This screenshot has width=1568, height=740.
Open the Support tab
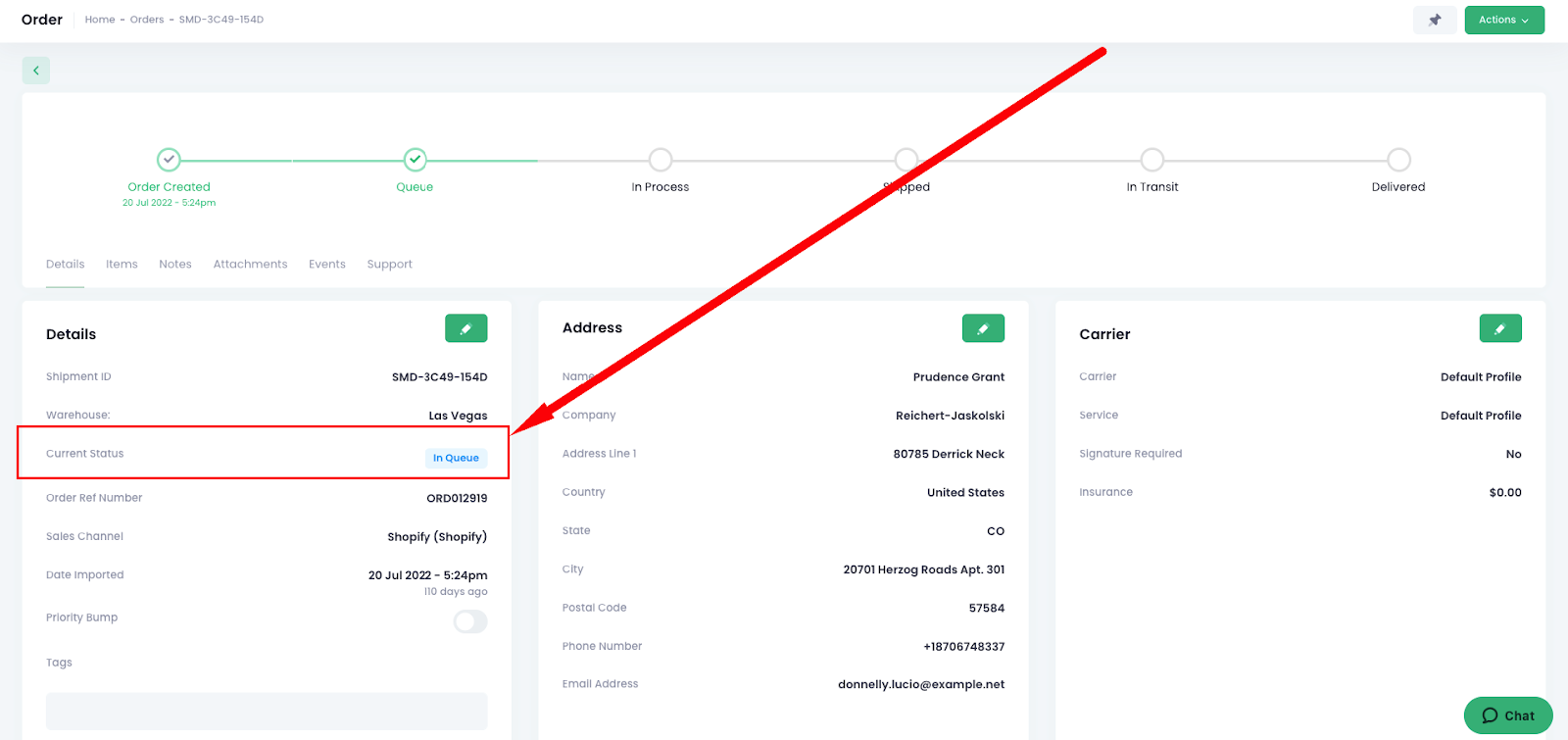[x=389, y=265]
